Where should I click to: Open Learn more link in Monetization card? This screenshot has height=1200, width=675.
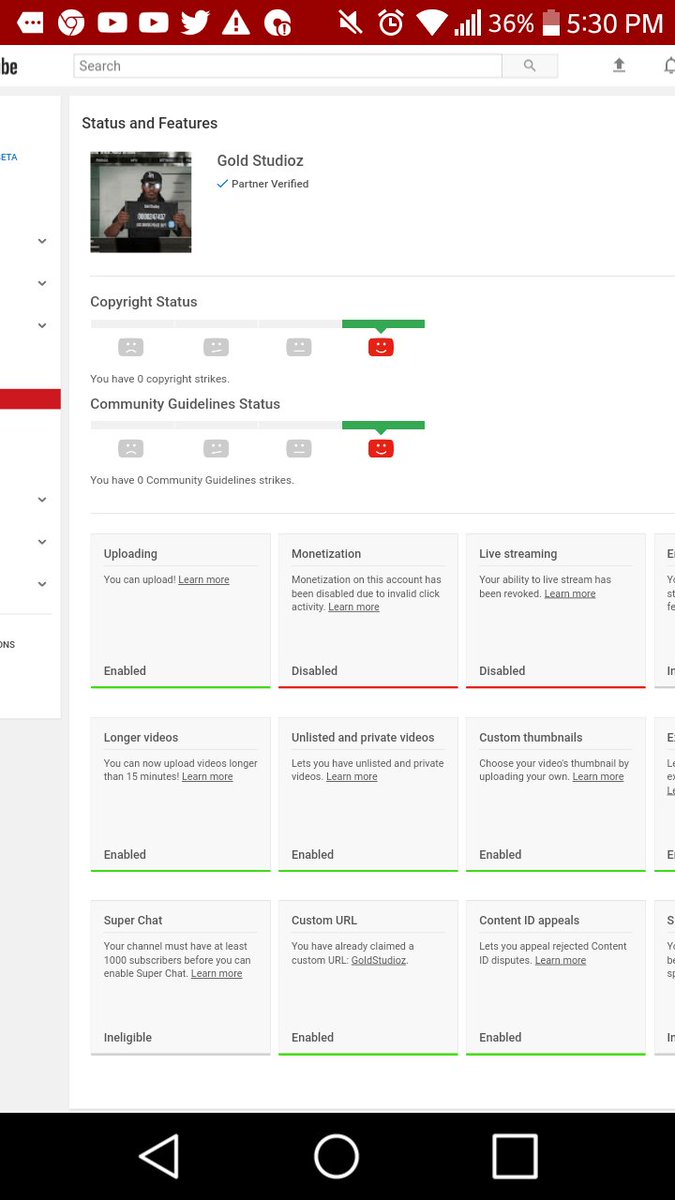coord(354,607)
